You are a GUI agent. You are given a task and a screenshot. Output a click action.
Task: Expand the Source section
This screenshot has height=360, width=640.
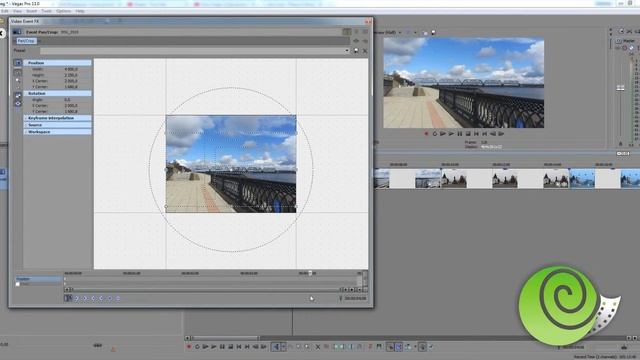[x=57, y=125]
